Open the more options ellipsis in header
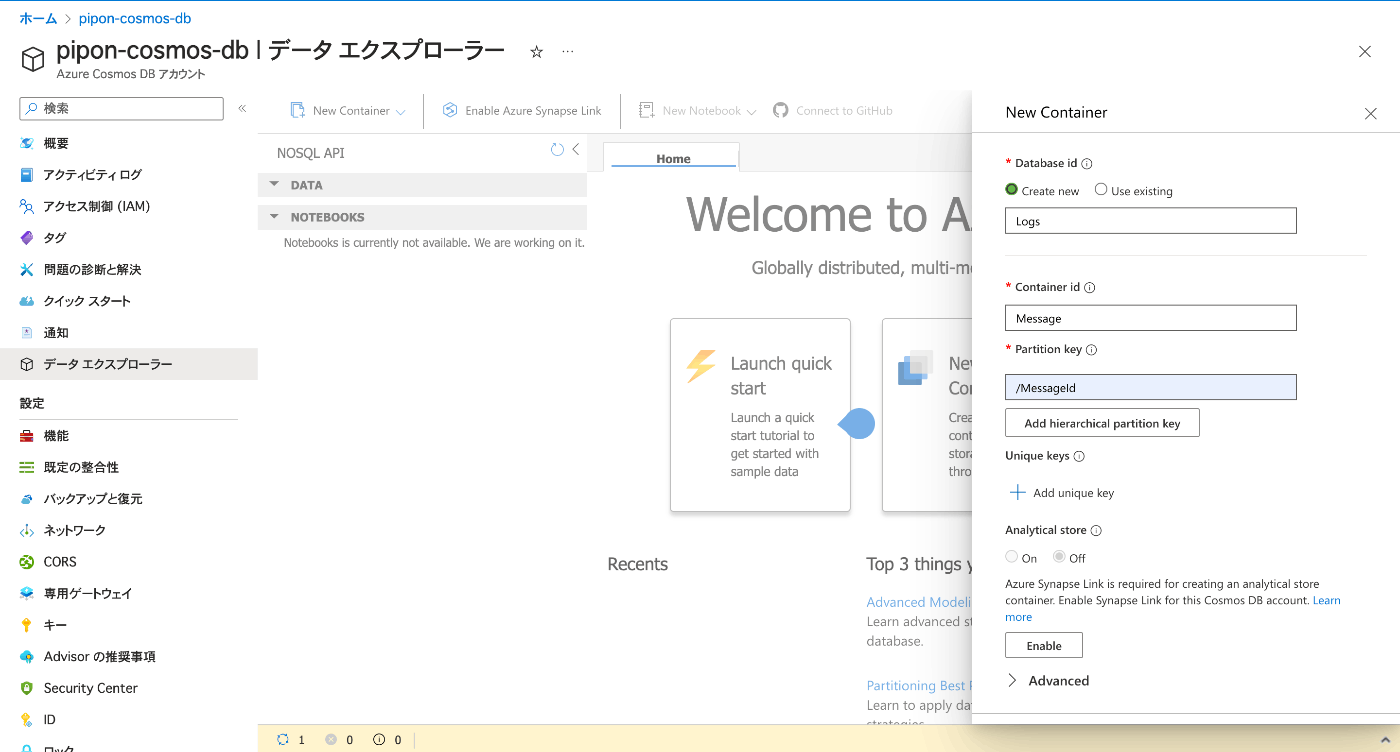 [x=568, y=52]
